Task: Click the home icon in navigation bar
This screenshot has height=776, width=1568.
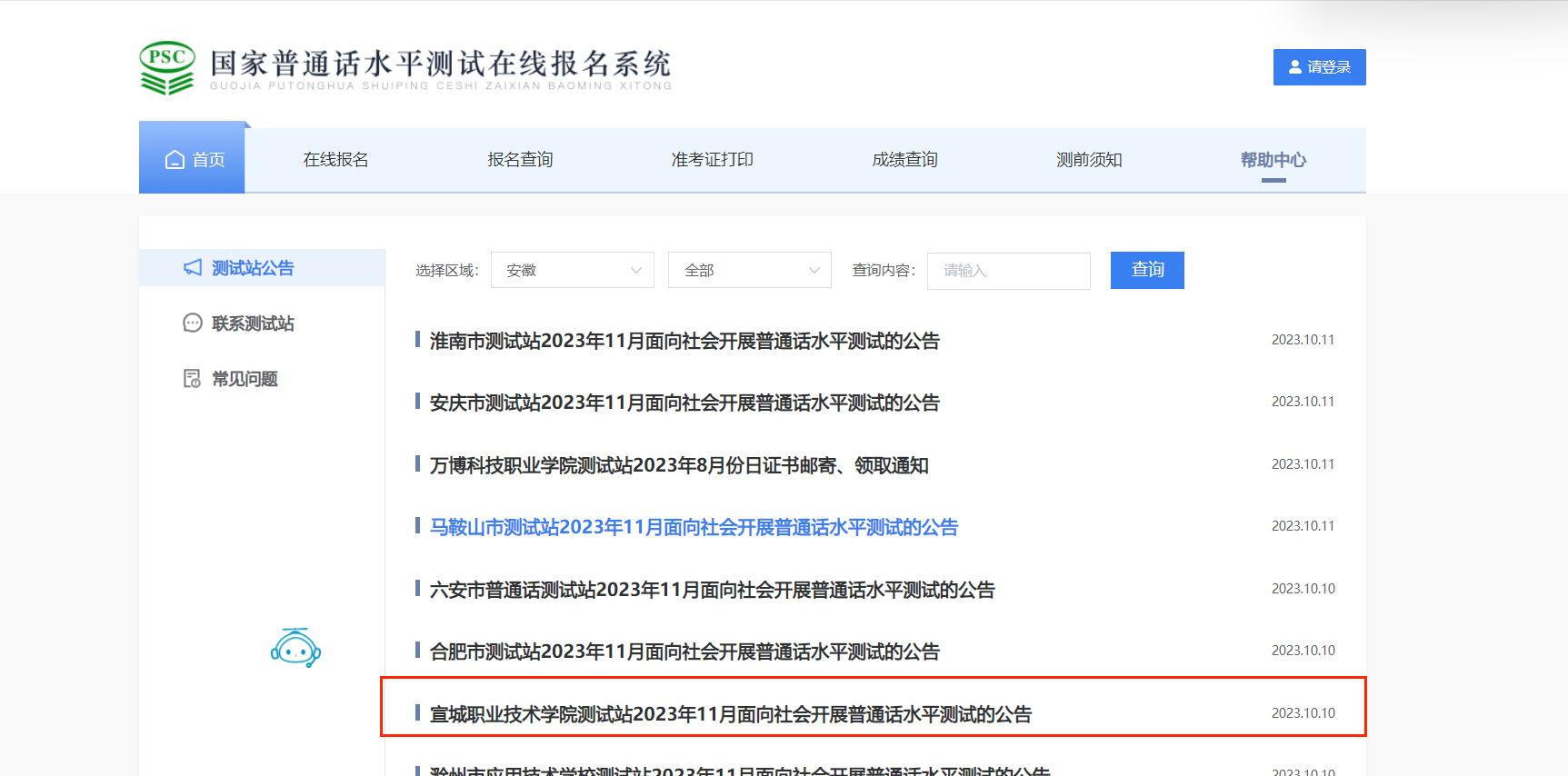Action: tap(175, 160)
